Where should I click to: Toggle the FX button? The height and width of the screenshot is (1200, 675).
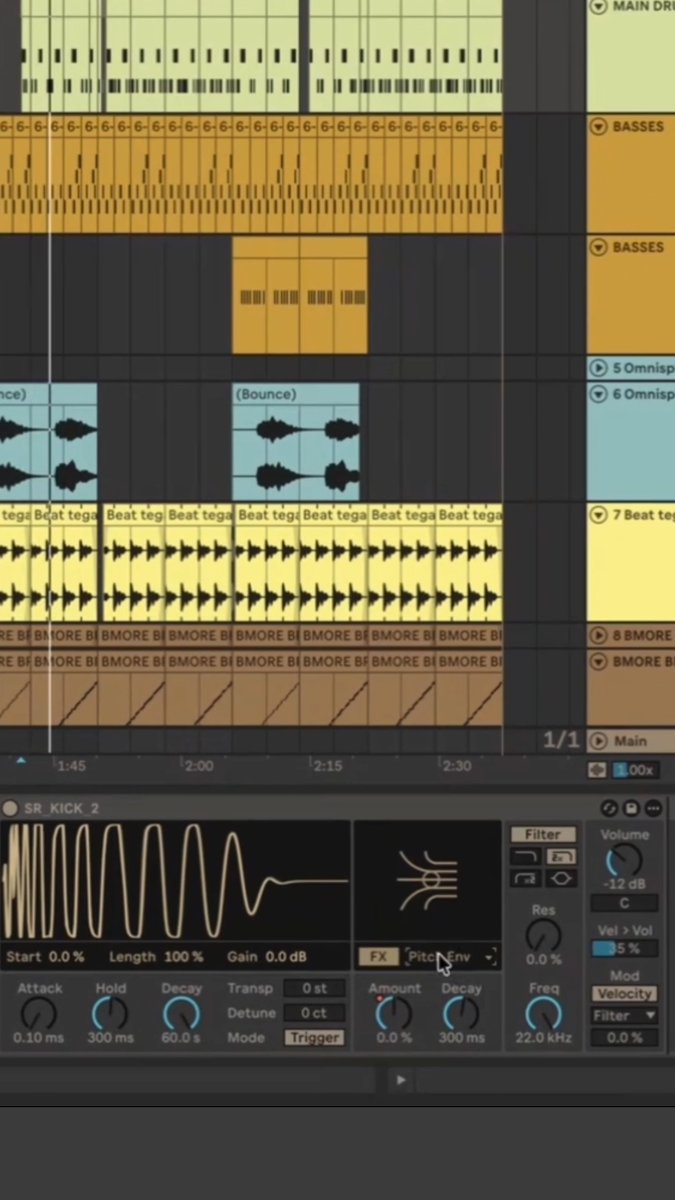point(378,957)
